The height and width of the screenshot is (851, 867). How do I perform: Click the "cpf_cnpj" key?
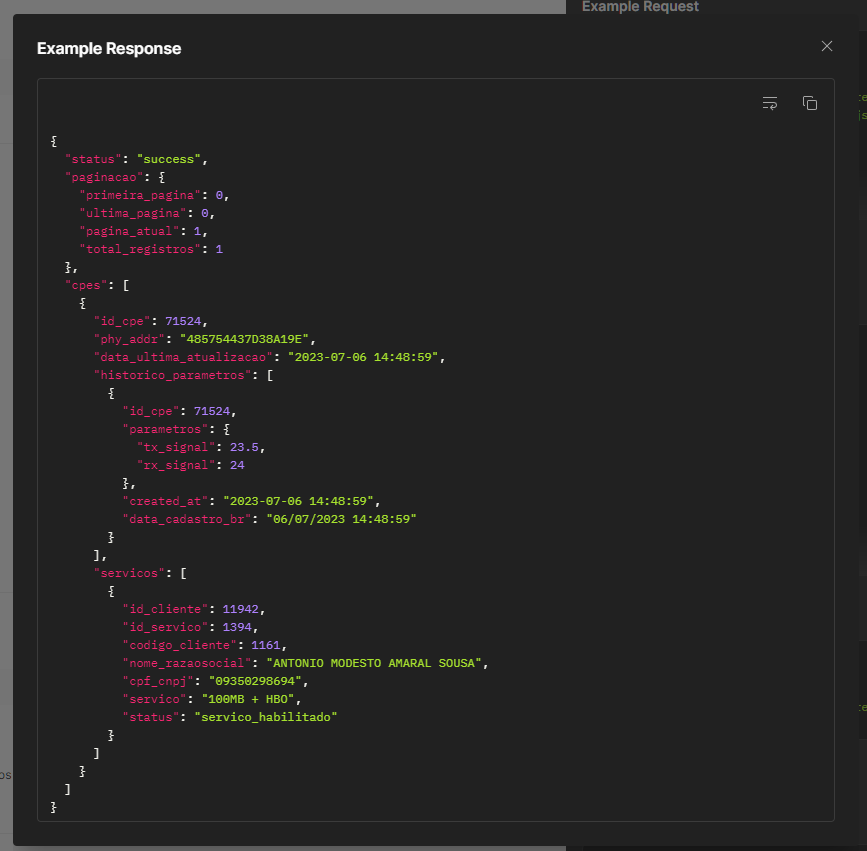click(x=158, y=681)
